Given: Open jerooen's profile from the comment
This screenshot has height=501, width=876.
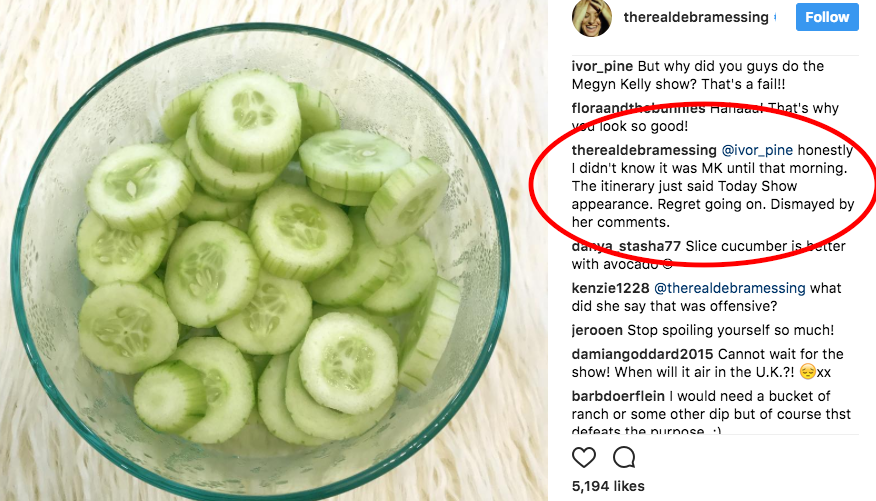Looking at the screenshot, I should [x=599, y=330].
